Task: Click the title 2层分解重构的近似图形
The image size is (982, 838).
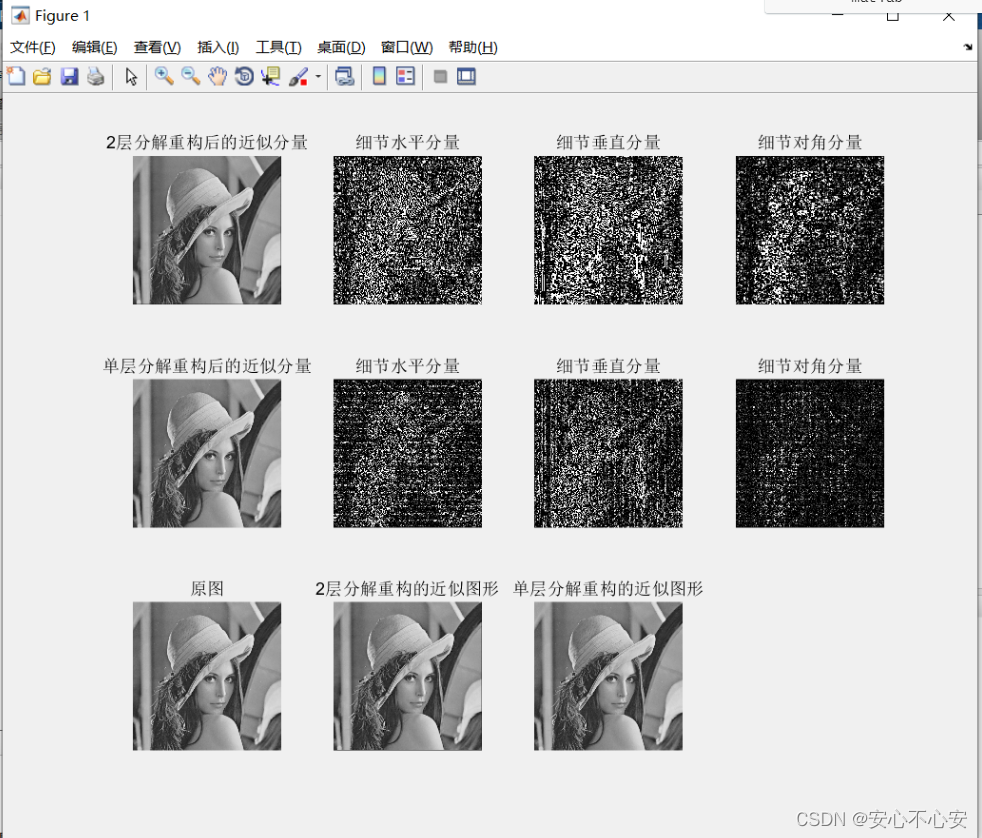Action: point(406,589)
